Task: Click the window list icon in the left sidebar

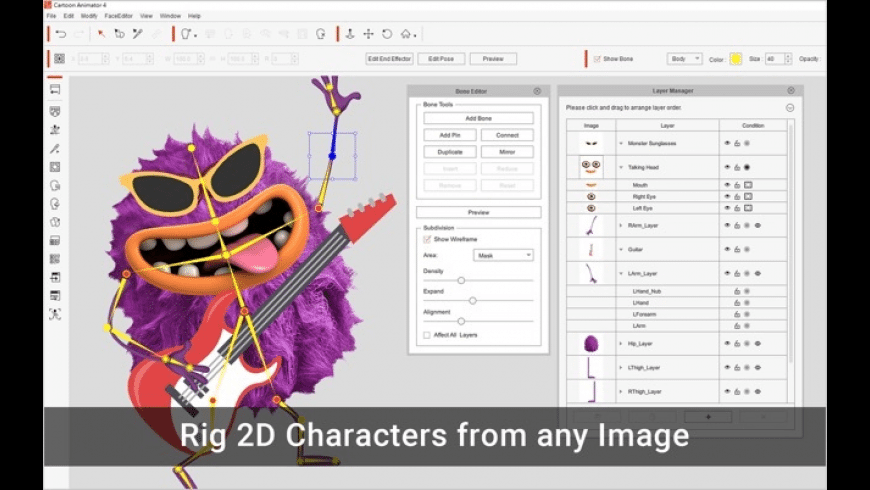Action: (x=55, y=295)
